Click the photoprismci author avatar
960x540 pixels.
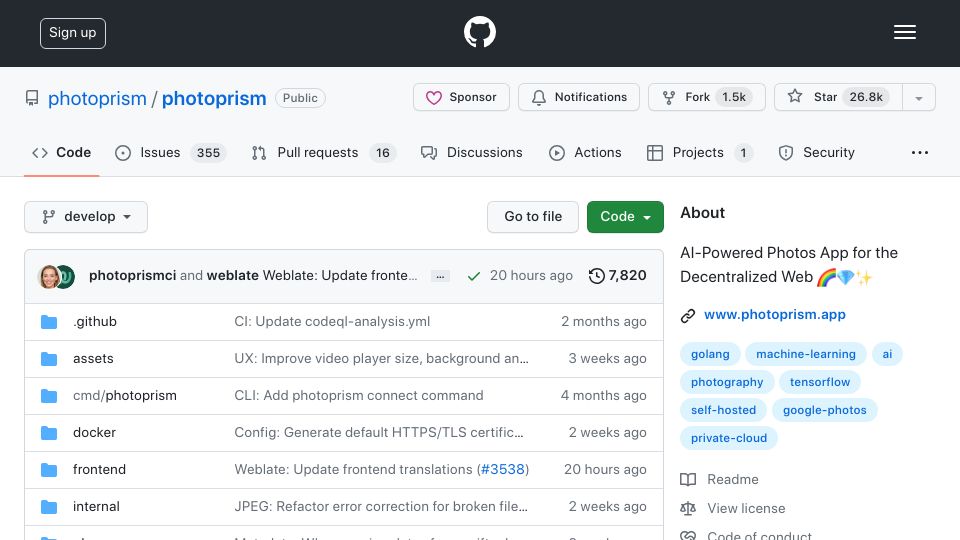(x=49, y=277)
